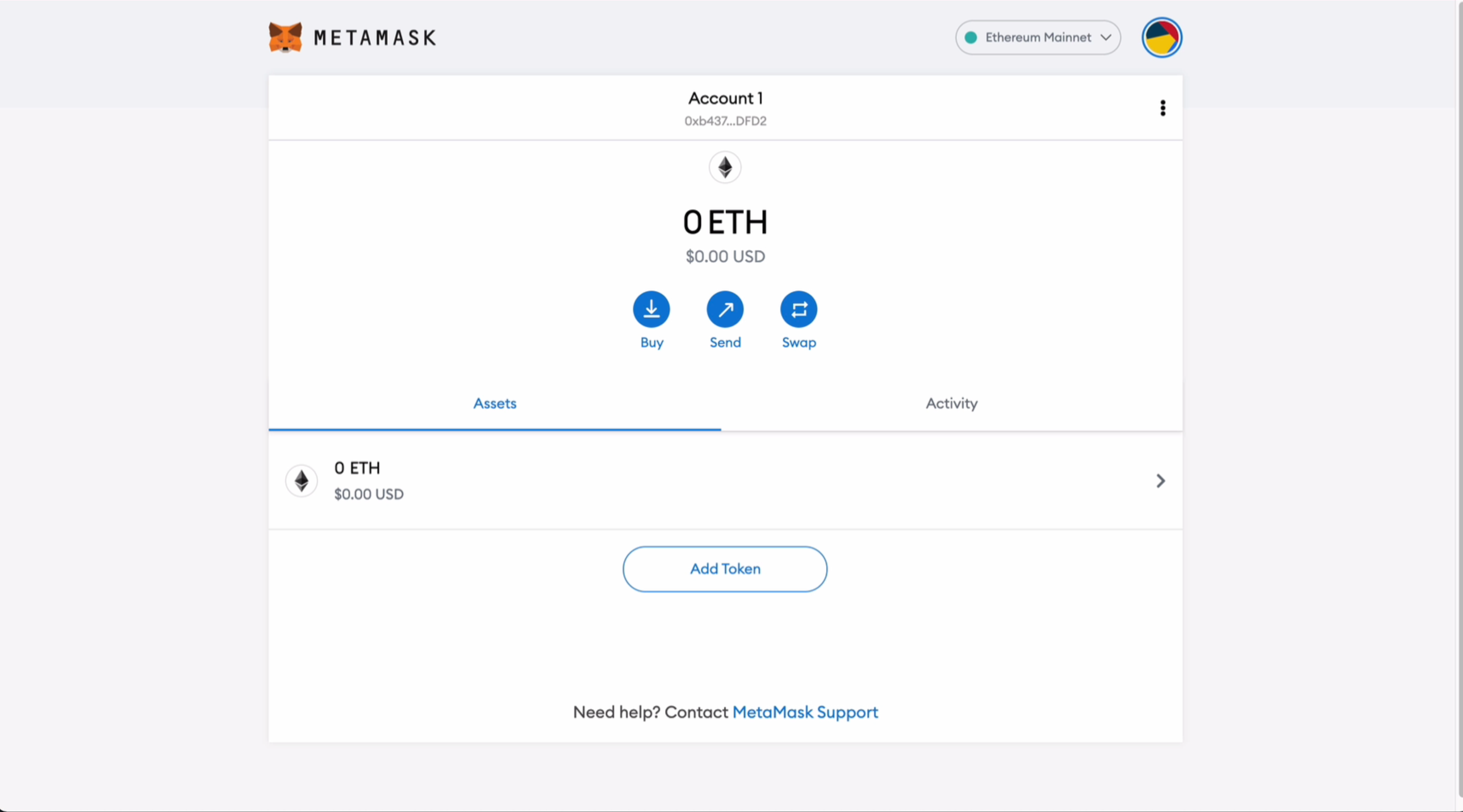
Task: Open the Ethereum Mainnet network dropdown
Action: tap(1038, 37)
